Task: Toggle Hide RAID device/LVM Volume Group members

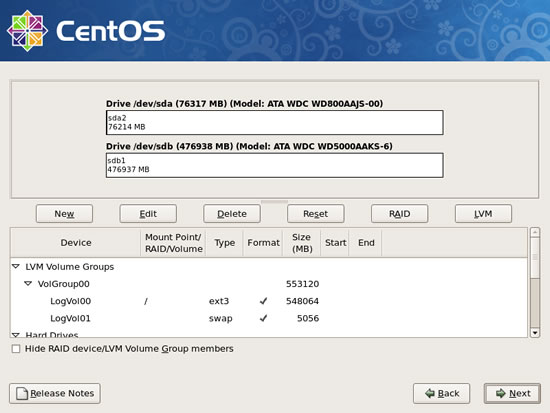Action: click(16, 349)
